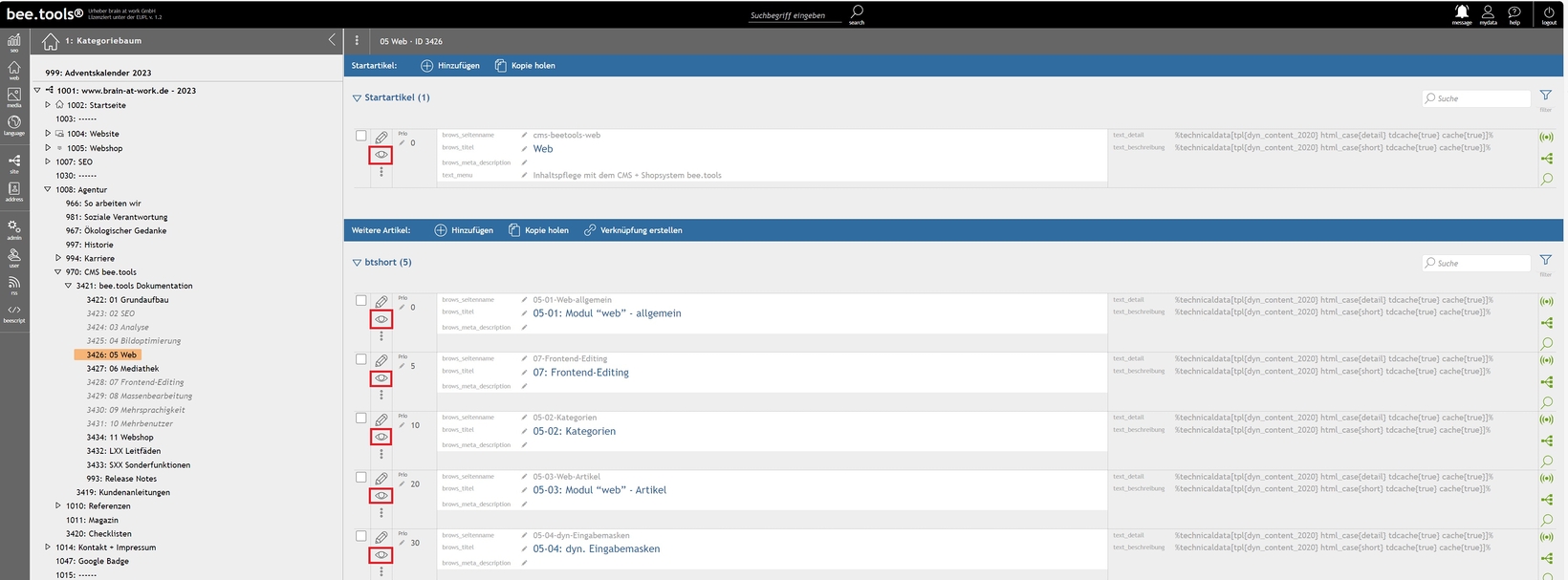Toggle visibility eye of 05-01 allgemein article
Screen dimensions: 1568x580
coord(381,319)
